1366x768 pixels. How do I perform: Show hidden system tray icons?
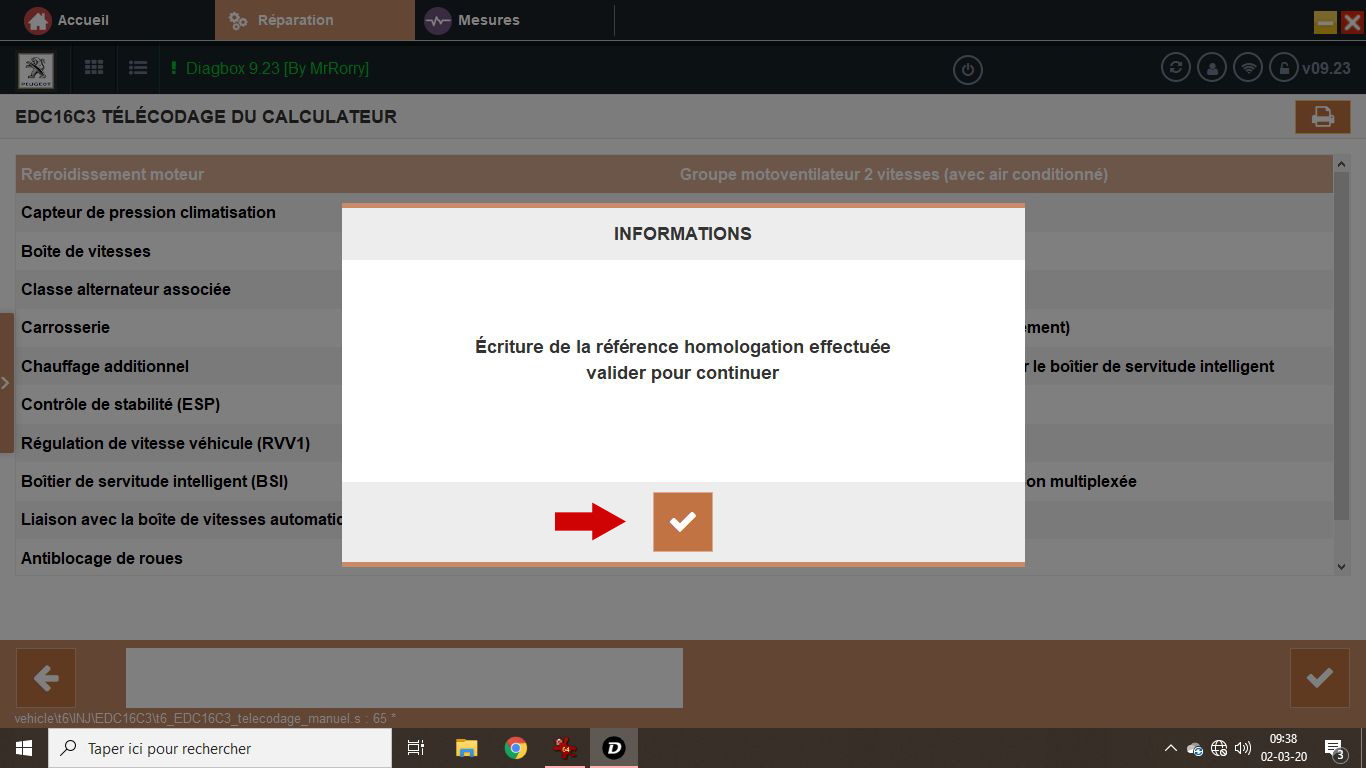tap(1171, 748)
